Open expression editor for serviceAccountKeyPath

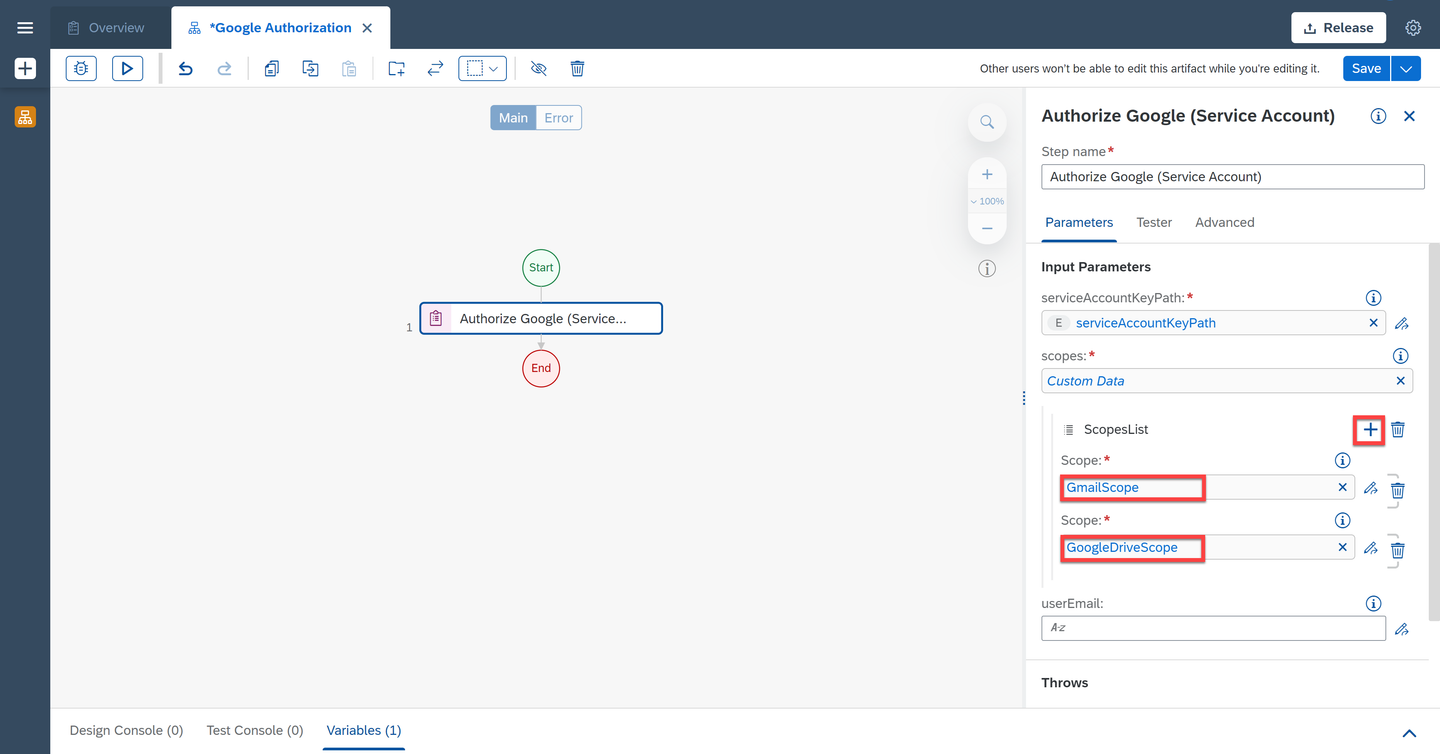pos(1402,323)
